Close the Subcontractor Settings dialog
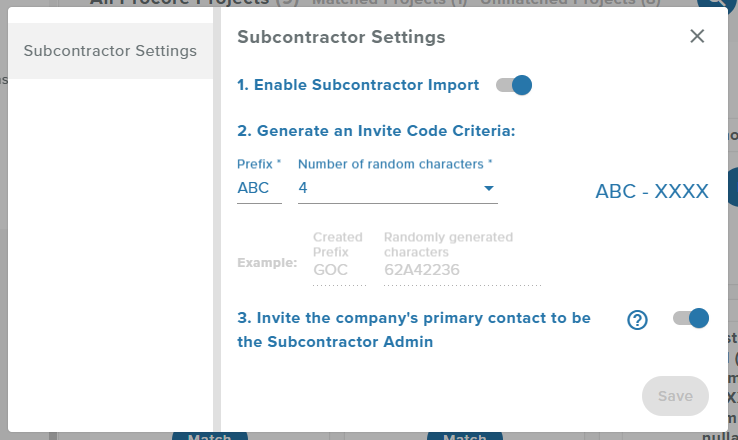The height and width of the screenshot is (440, 738). 697,36
